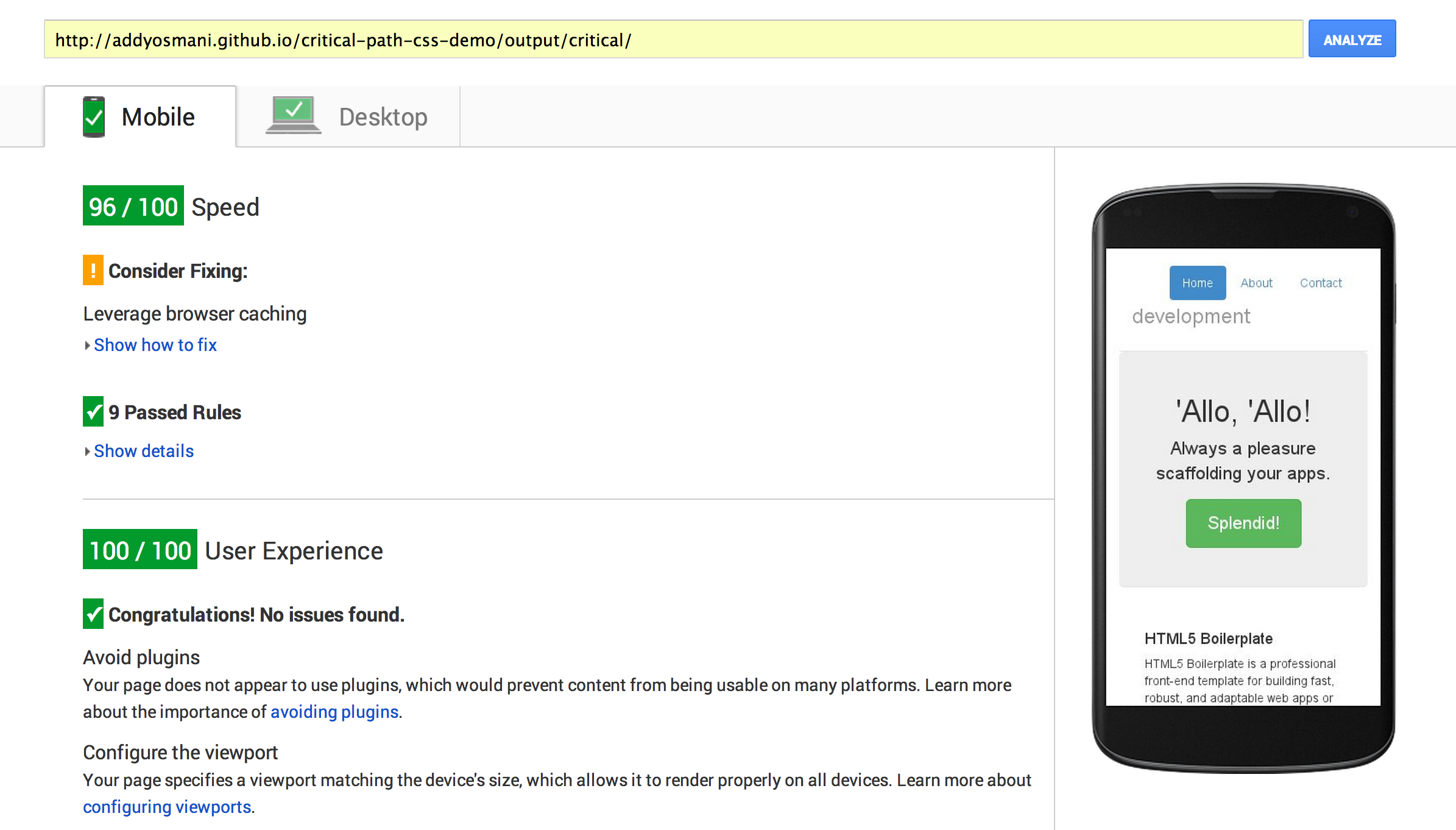Expand the Show details triangle
Viewport: 1456px width, 830px height.
pos(87,452)
